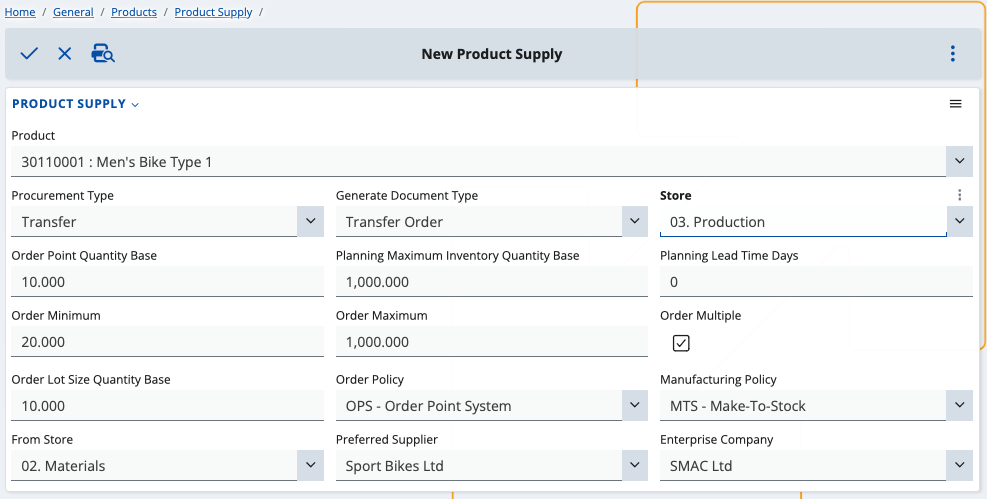The image size is (987, 499).
Task: Open the General breadcrumb link
Action: coord(73,12)
